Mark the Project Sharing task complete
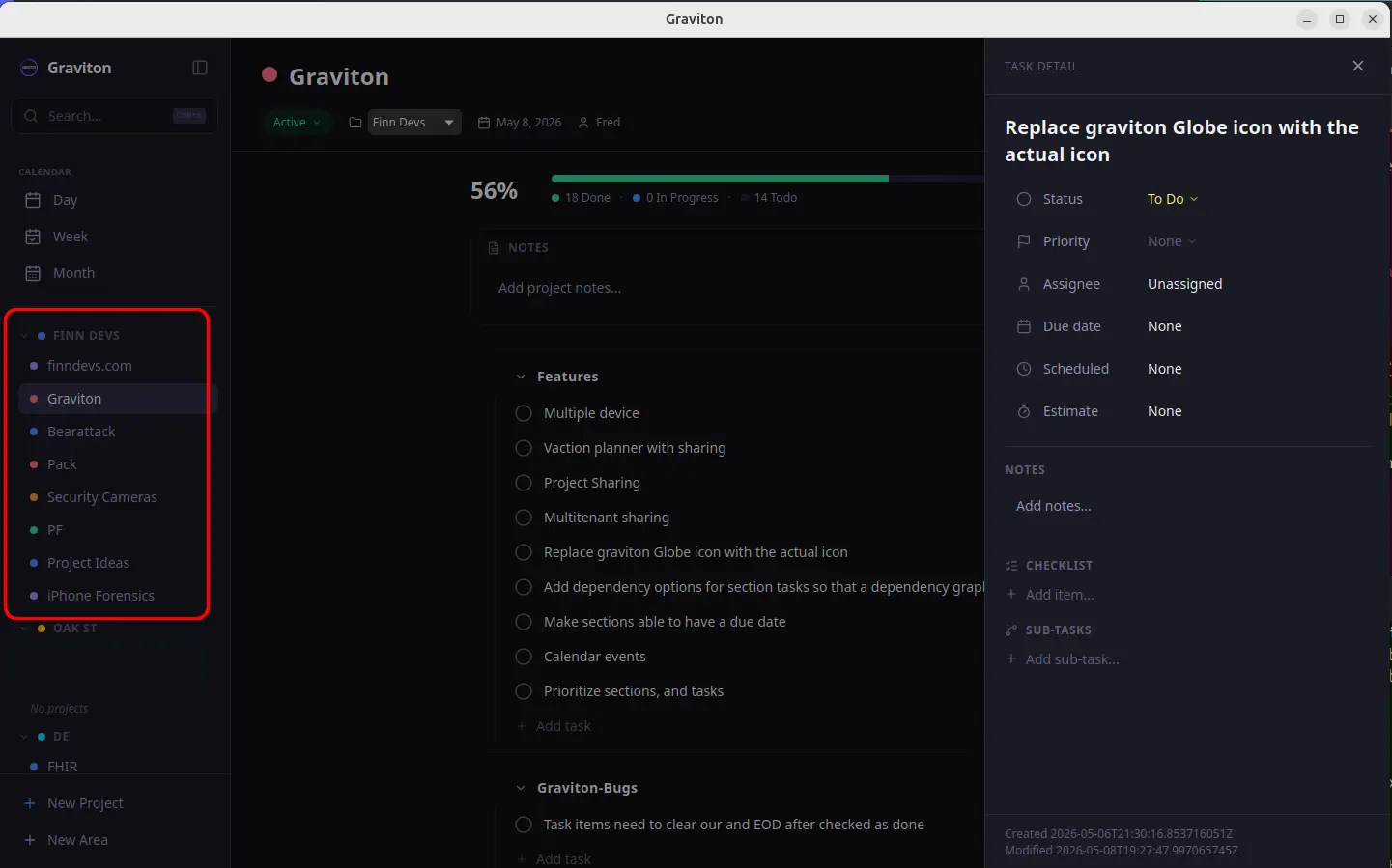Image resolution: width=1392 pixels, height=868 pixels. 524,483
